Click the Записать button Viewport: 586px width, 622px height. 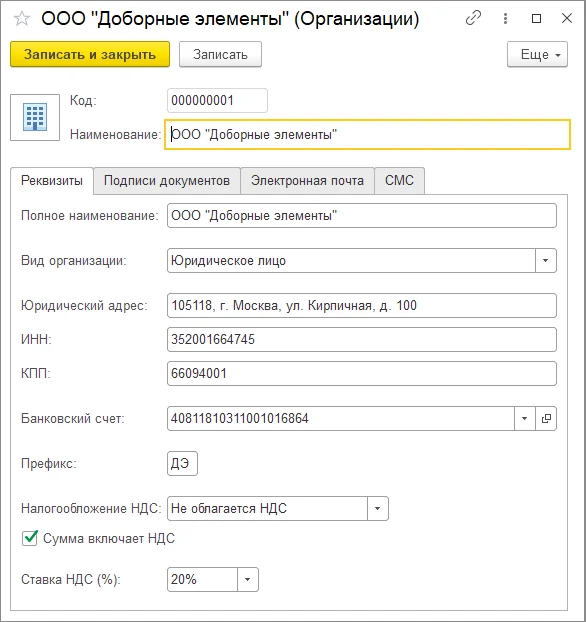coord(220,54)
